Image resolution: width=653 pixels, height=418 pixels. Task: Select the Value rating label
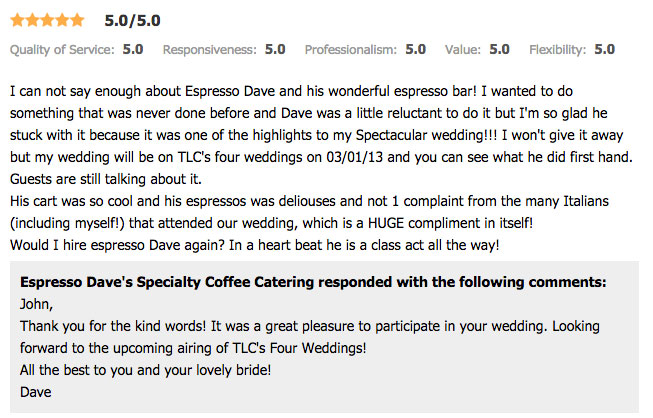click(x=462, y=48)
